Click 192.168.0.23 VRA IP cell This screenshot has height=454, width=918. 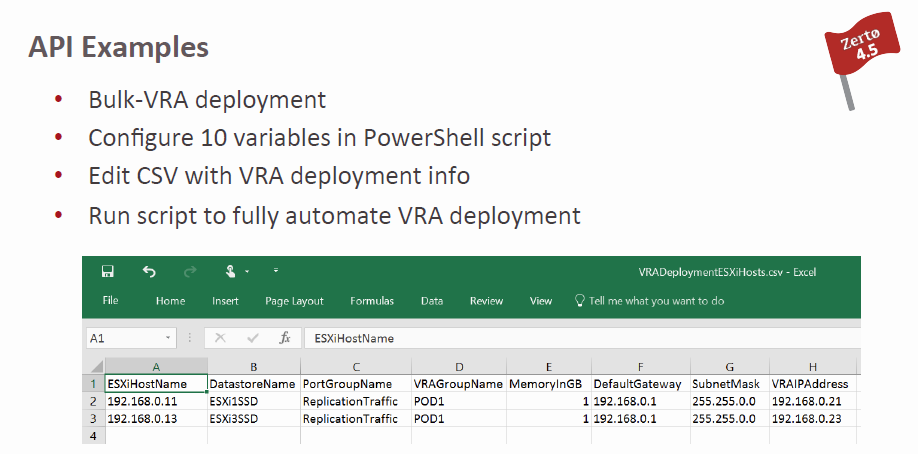pyautogui.click(x=813, y=419)
